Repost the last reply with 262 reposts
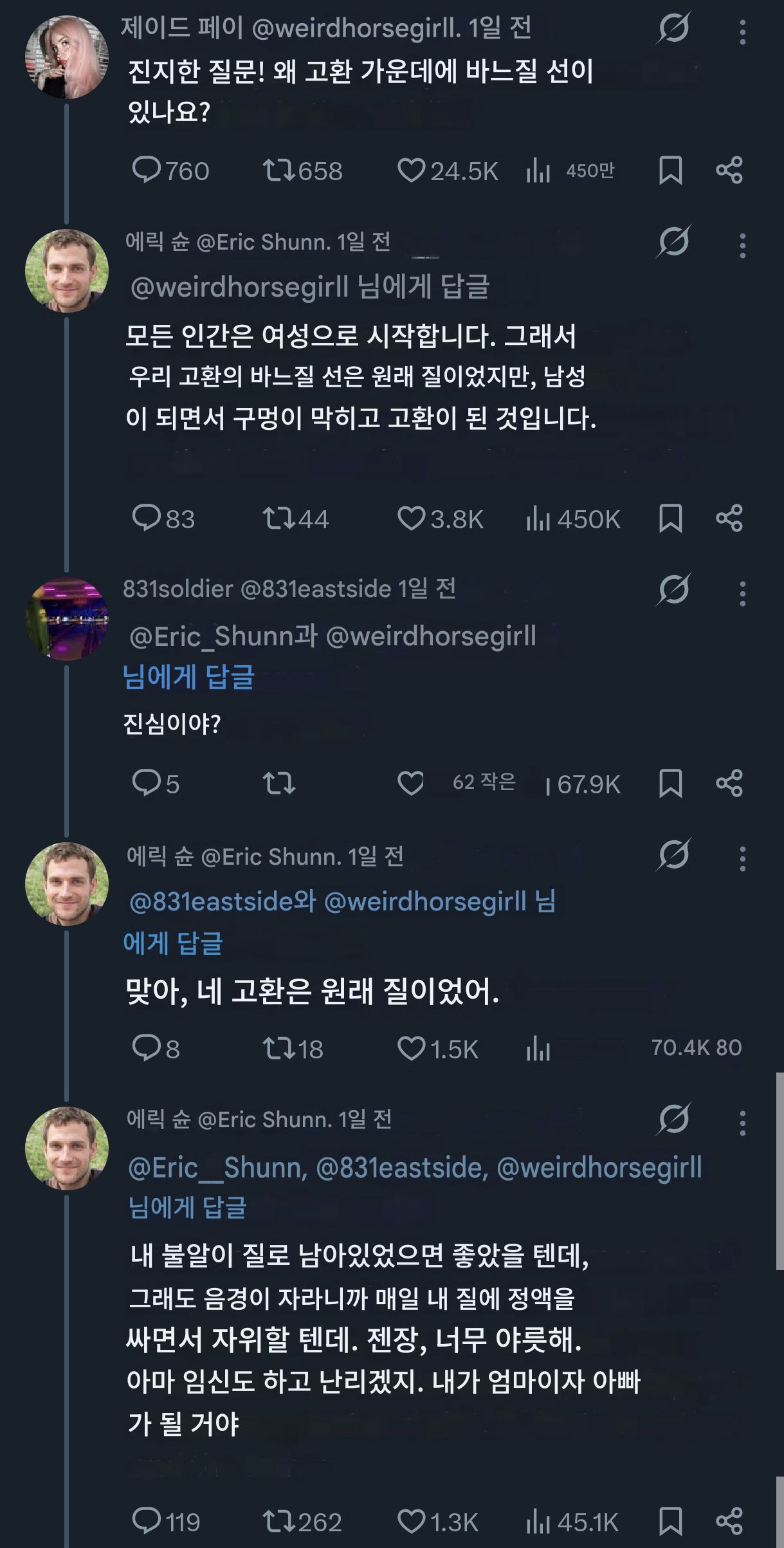The width and height of the screenshot is (784, 1548). [x=278, y=1521]
